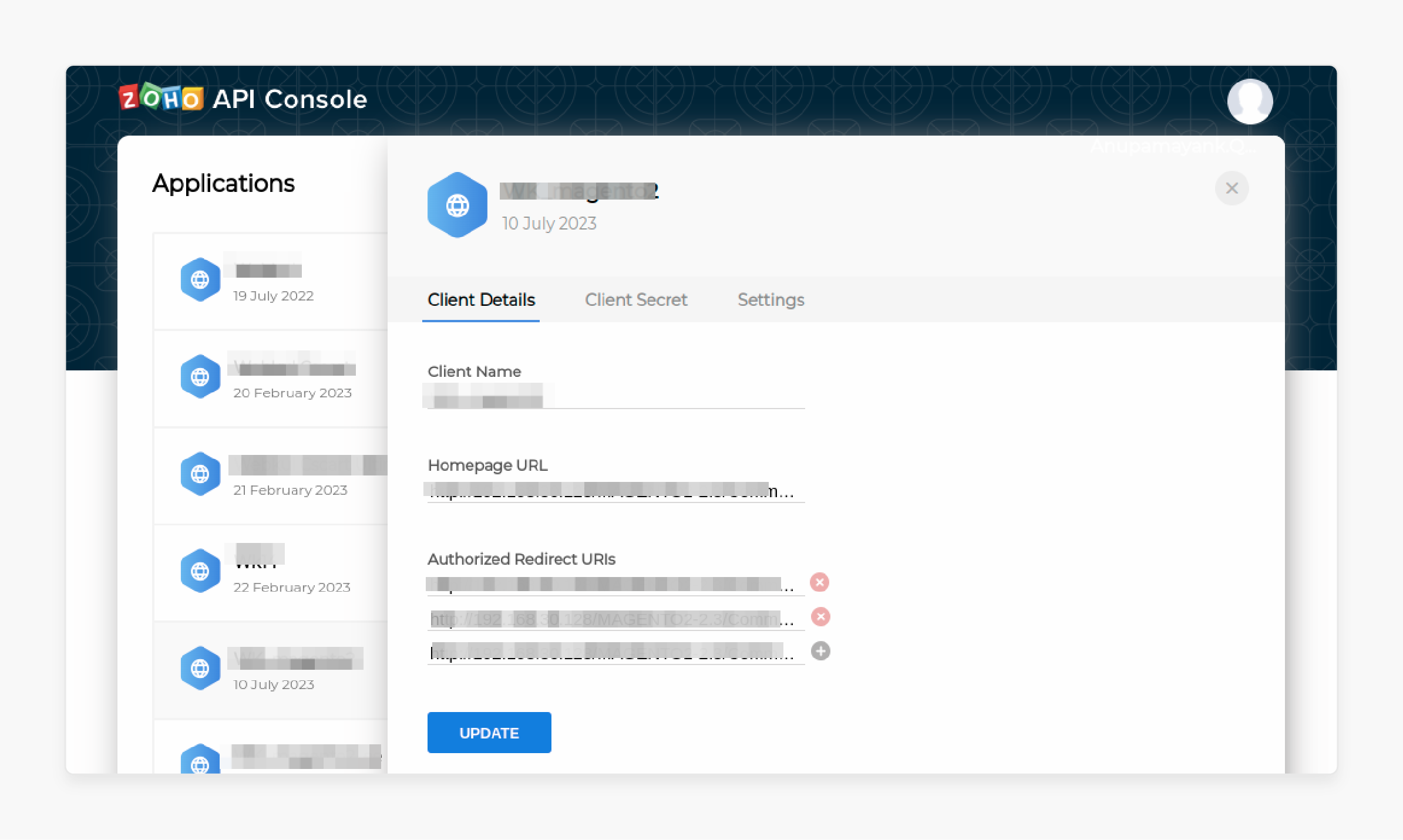Click the 10 July 2023 date under the details title
This screenshot has width=1403, height=840.
click(549, 223)
